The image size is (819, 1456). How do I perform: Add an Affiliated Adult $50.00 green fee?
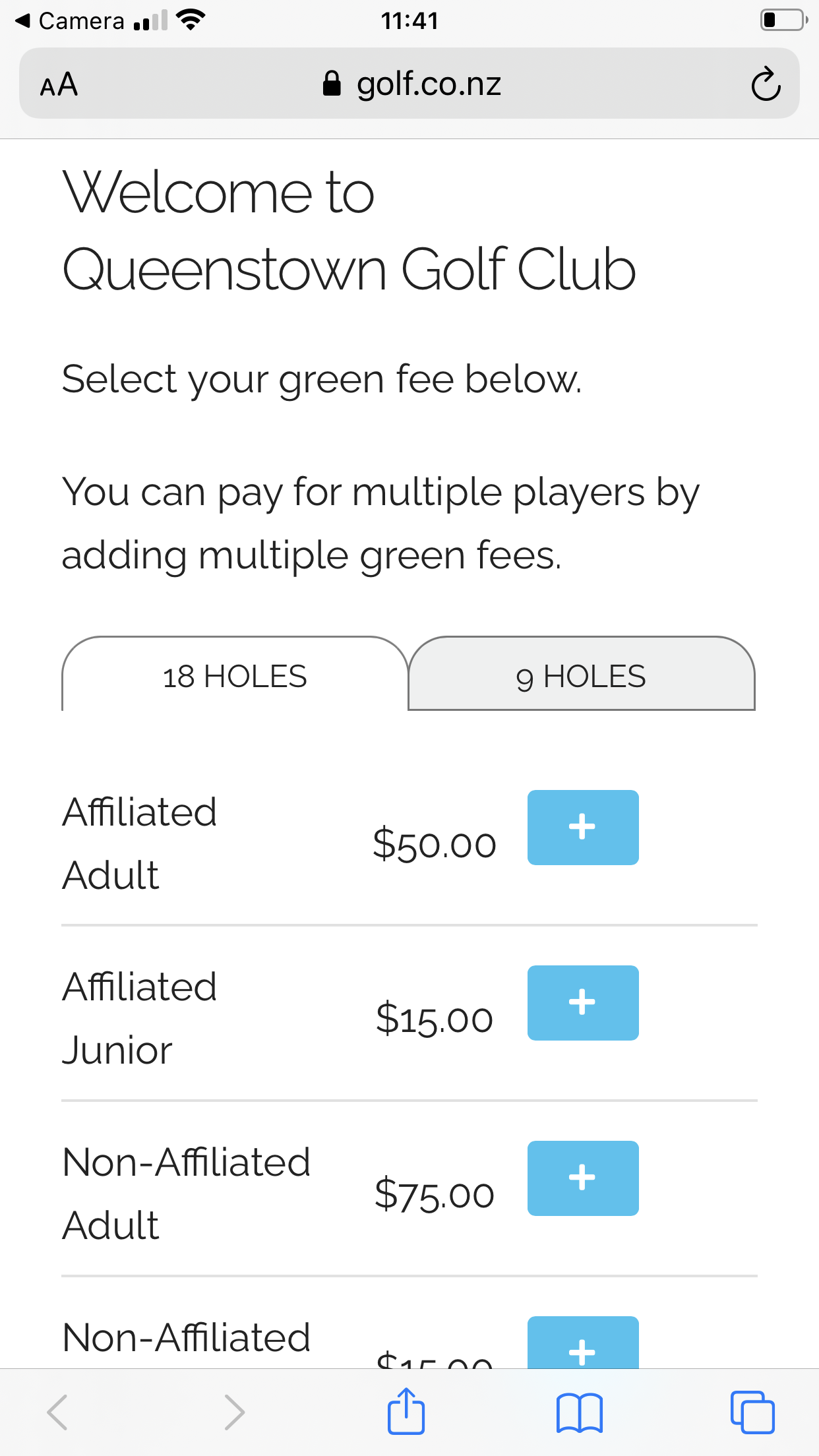583,827
